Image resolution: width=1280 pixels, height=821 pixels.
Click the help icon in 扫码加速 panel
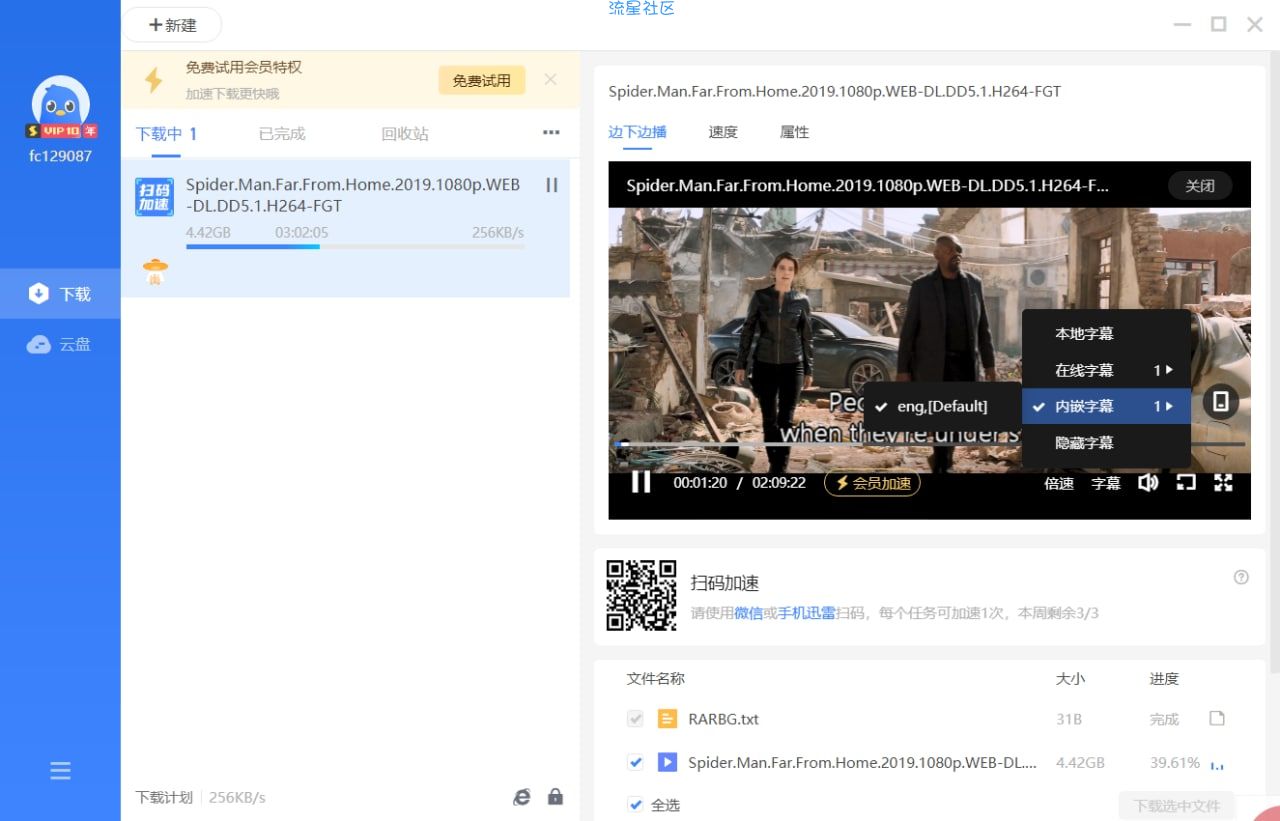pos(1241,577)
